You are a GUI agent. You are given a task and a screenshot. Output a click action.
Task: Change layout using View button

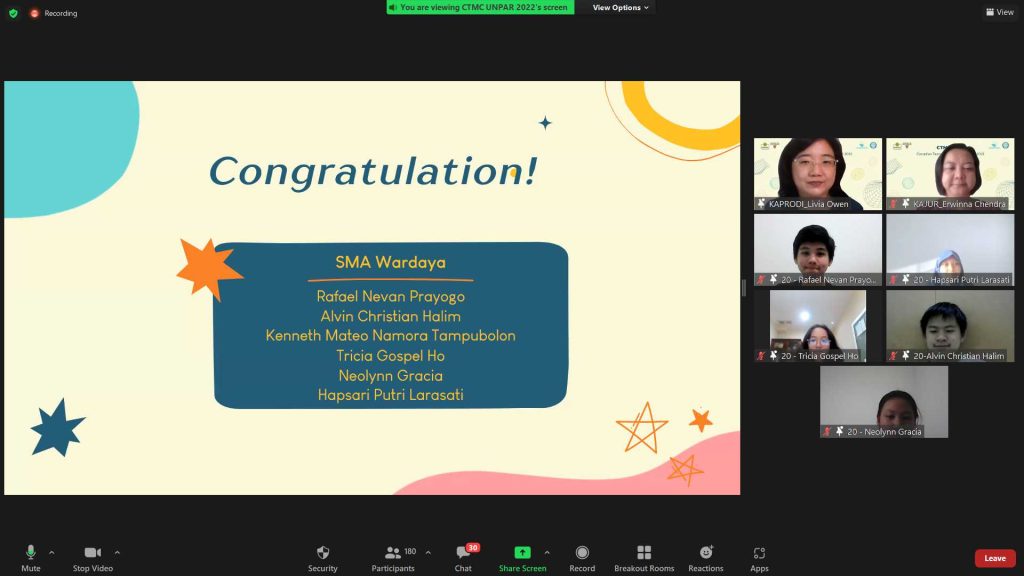[999, 13]
